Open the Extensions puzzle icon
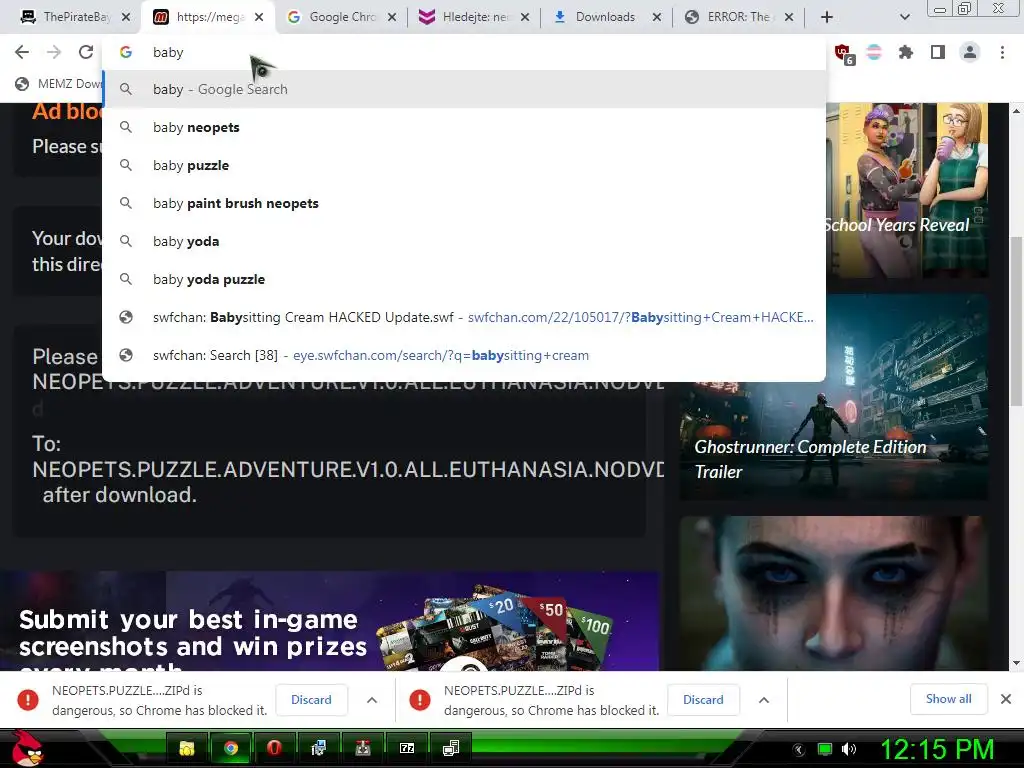Viewport: 1024px width, 768px height. (x=905, y=52)
